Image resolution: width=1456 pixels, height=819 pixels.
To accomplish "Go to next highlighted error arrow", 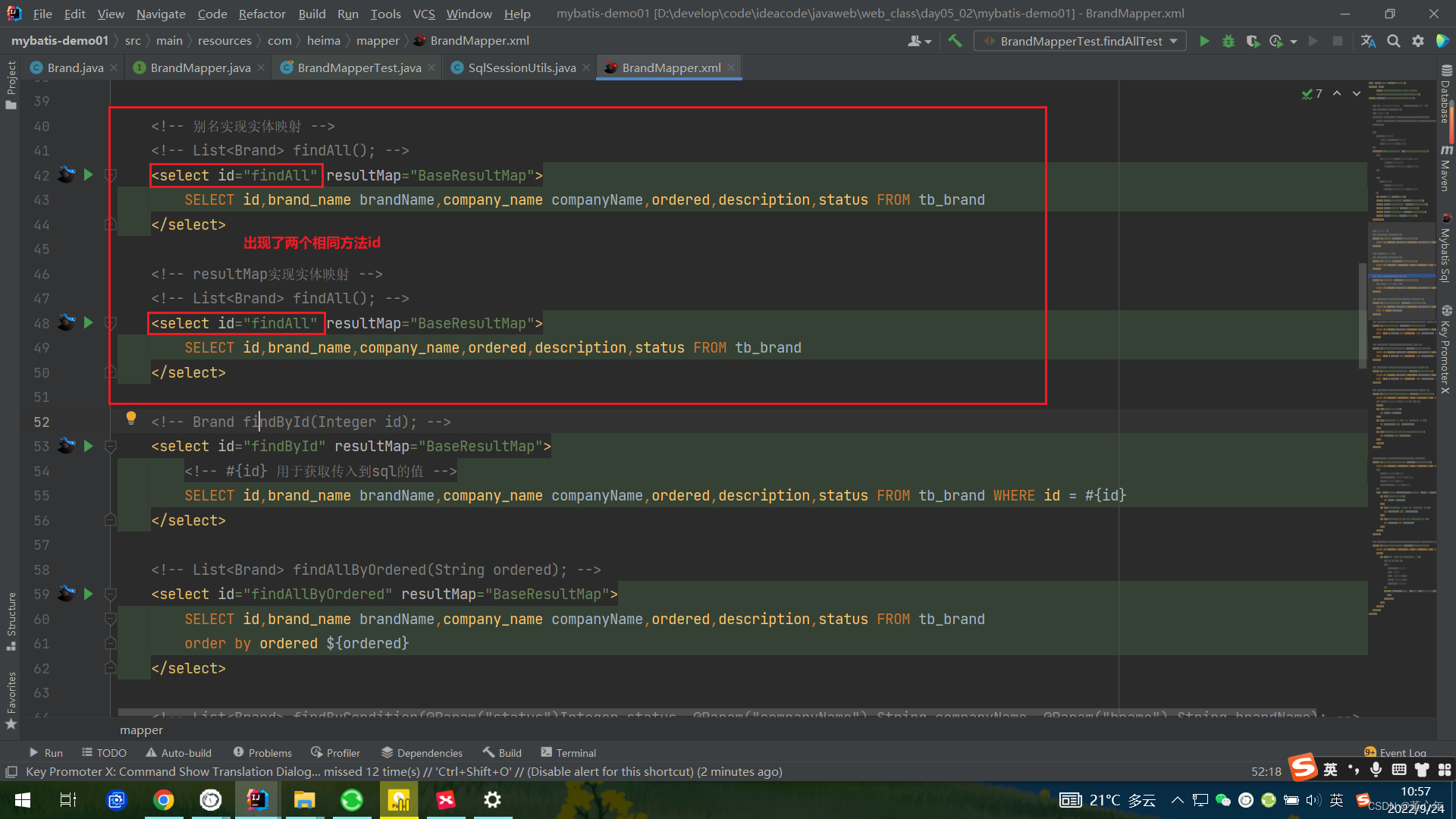I will [1356, 93].
